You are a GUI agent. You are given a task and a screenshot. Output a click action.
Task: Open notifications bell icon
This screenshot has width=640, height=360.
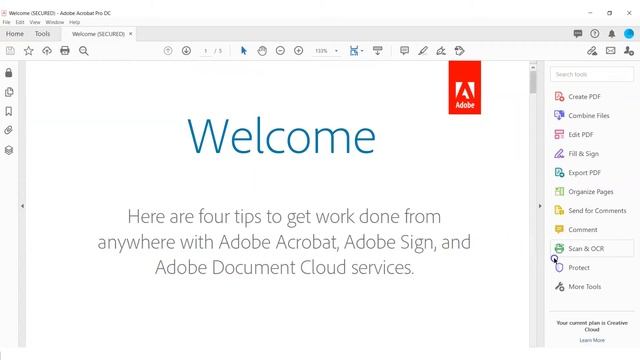(611, 33)
